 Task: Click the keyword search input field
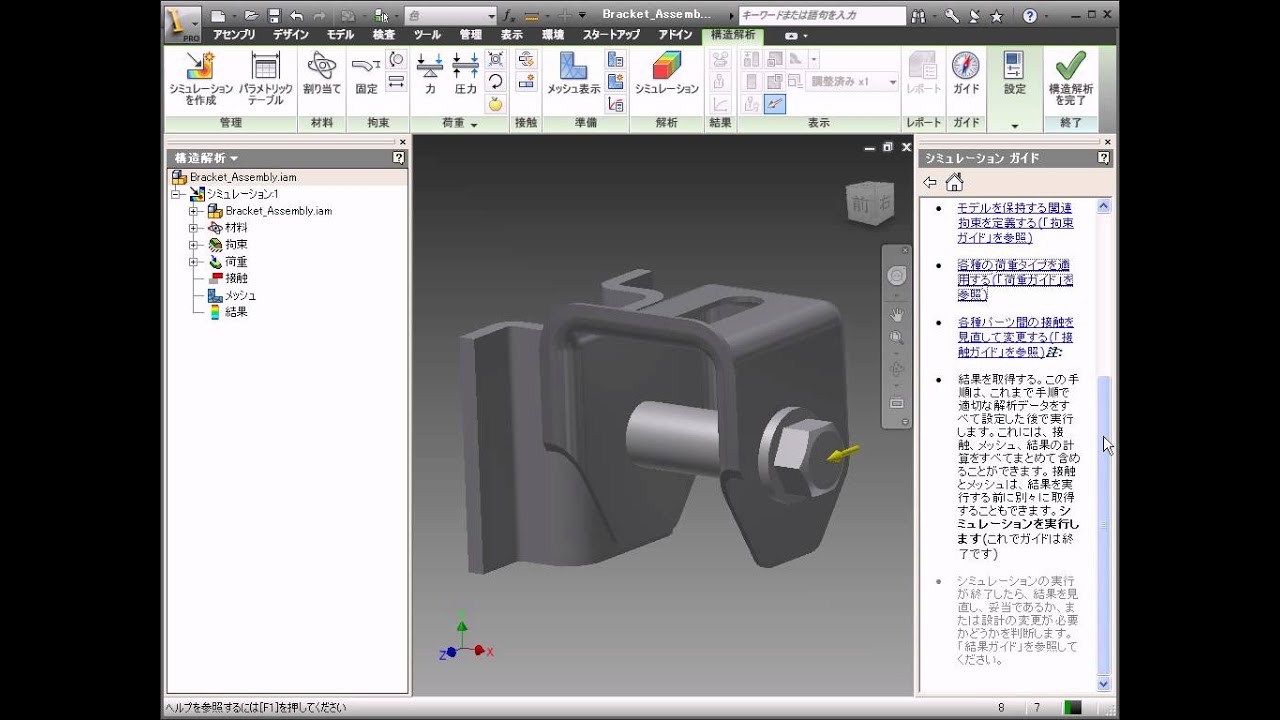pyautogui.click(x=822, y=16)
